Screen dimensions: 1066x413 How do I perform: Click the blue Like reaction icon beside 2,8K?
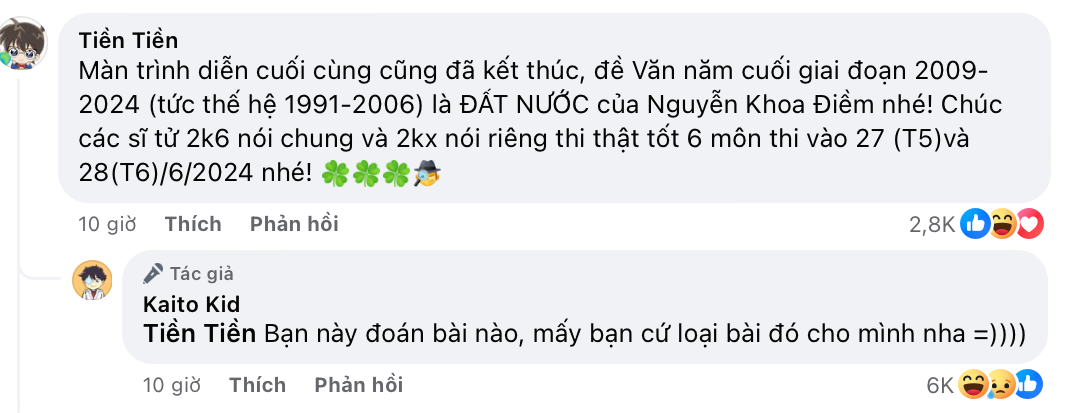click(x=975, y=224)
